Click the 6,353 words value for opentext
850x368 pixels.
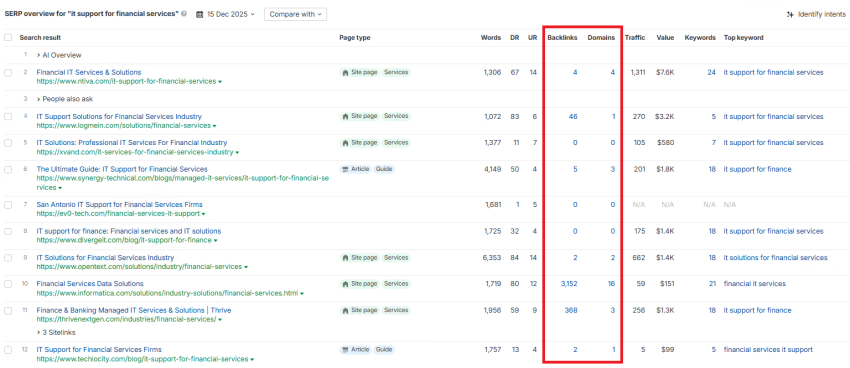[492, 257]
